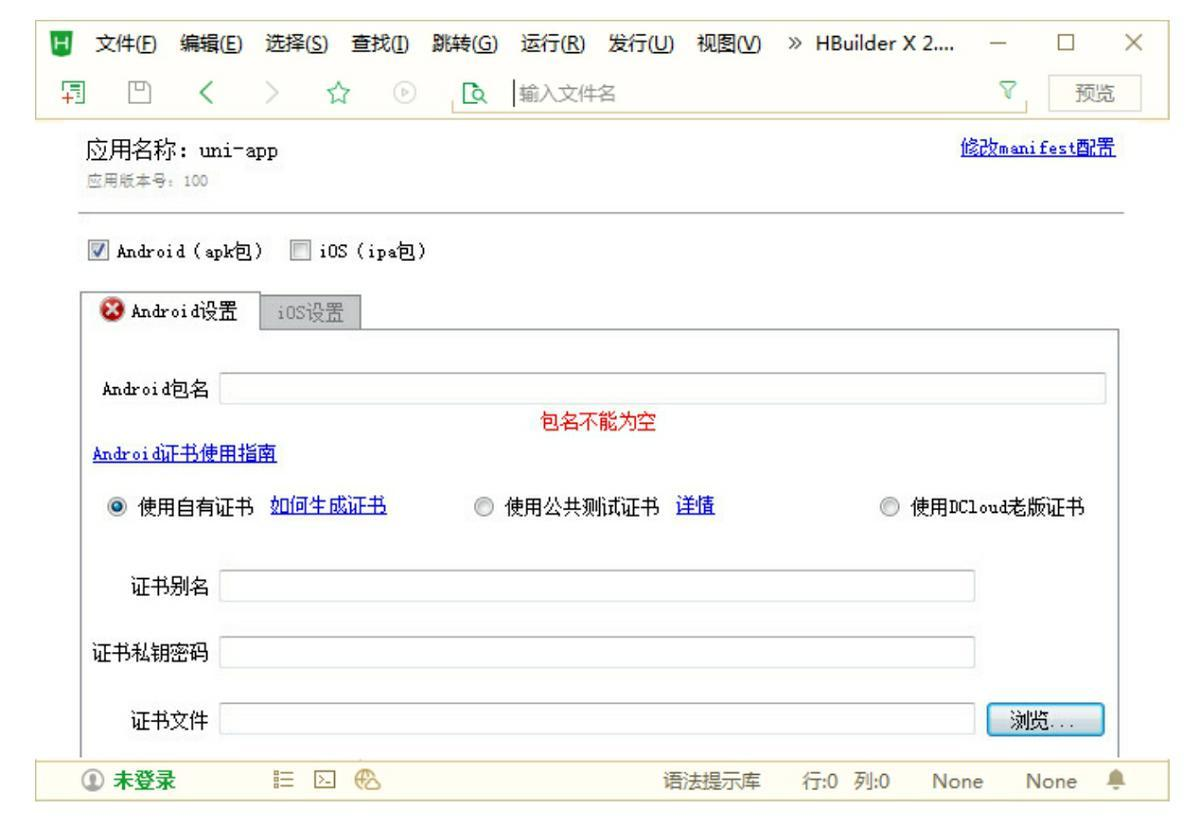Open the 查找(I) menu
The height and width of the screenshot is (827, 1200).
[x=382, y=44]
